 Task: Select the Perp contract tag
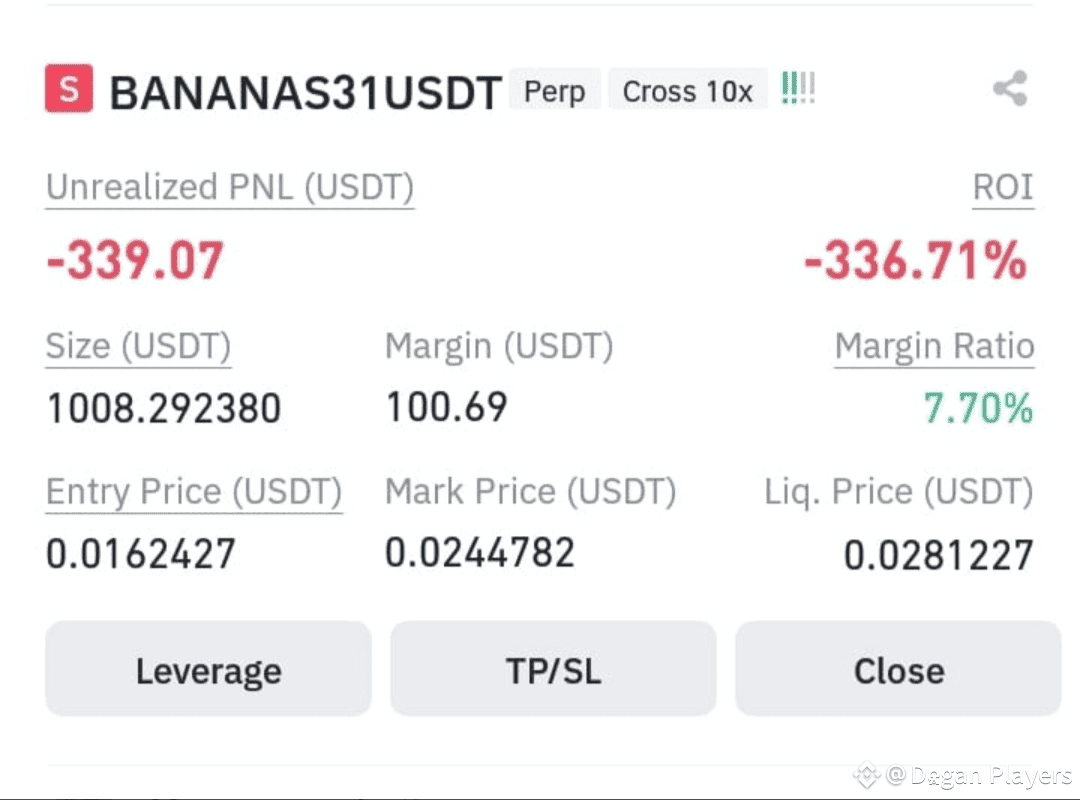554,90
